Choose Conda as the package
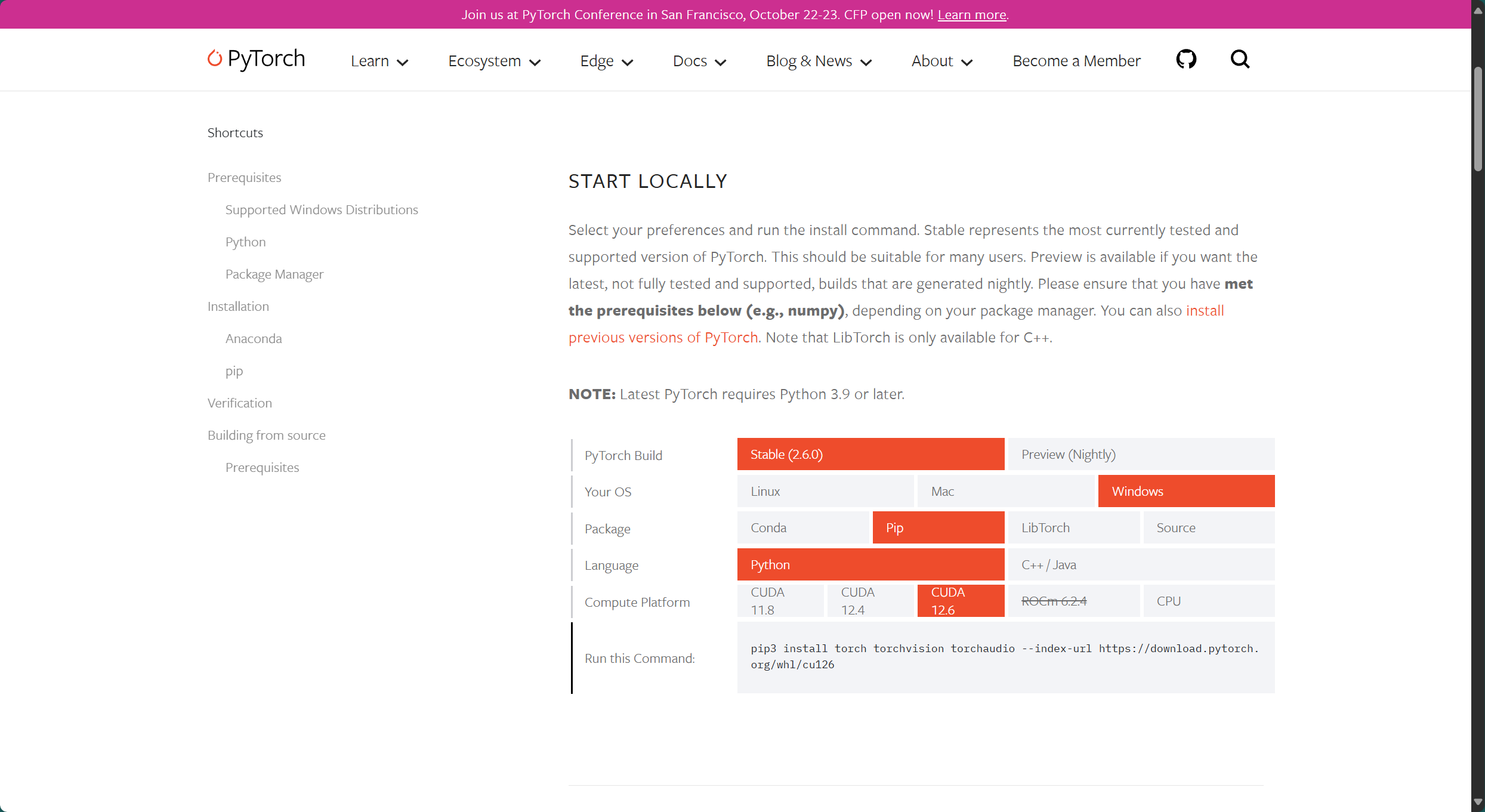 pos(803,527)
